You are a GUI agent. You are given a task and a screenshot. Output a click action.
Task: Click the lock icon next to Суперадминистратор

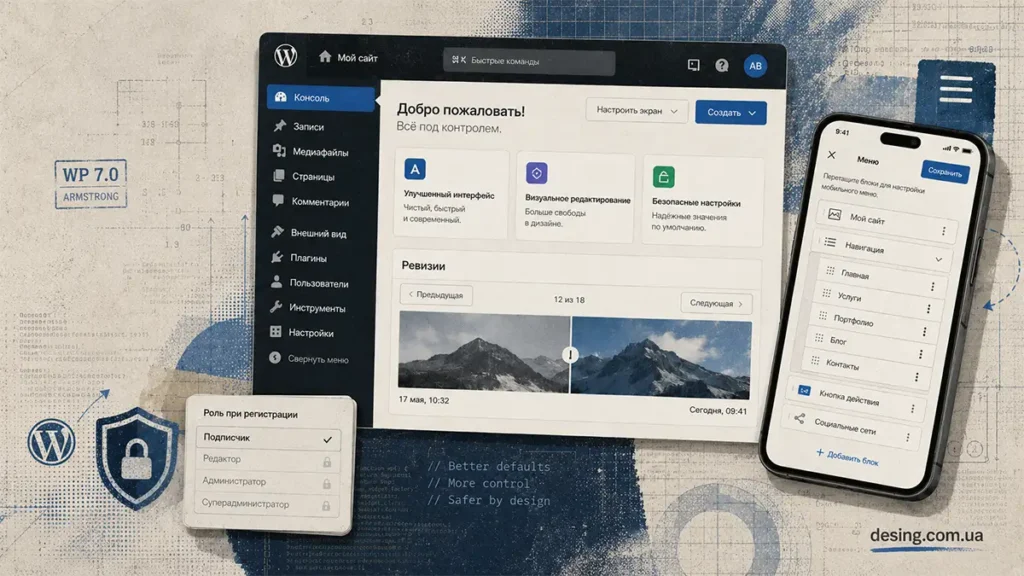point(325,506)
